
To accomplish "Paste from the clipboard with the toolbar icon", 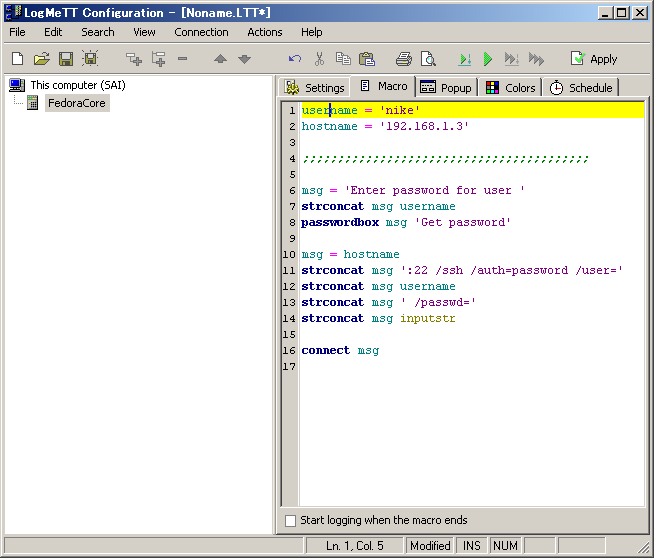I will pyautogui.click(x=367, y=59).
